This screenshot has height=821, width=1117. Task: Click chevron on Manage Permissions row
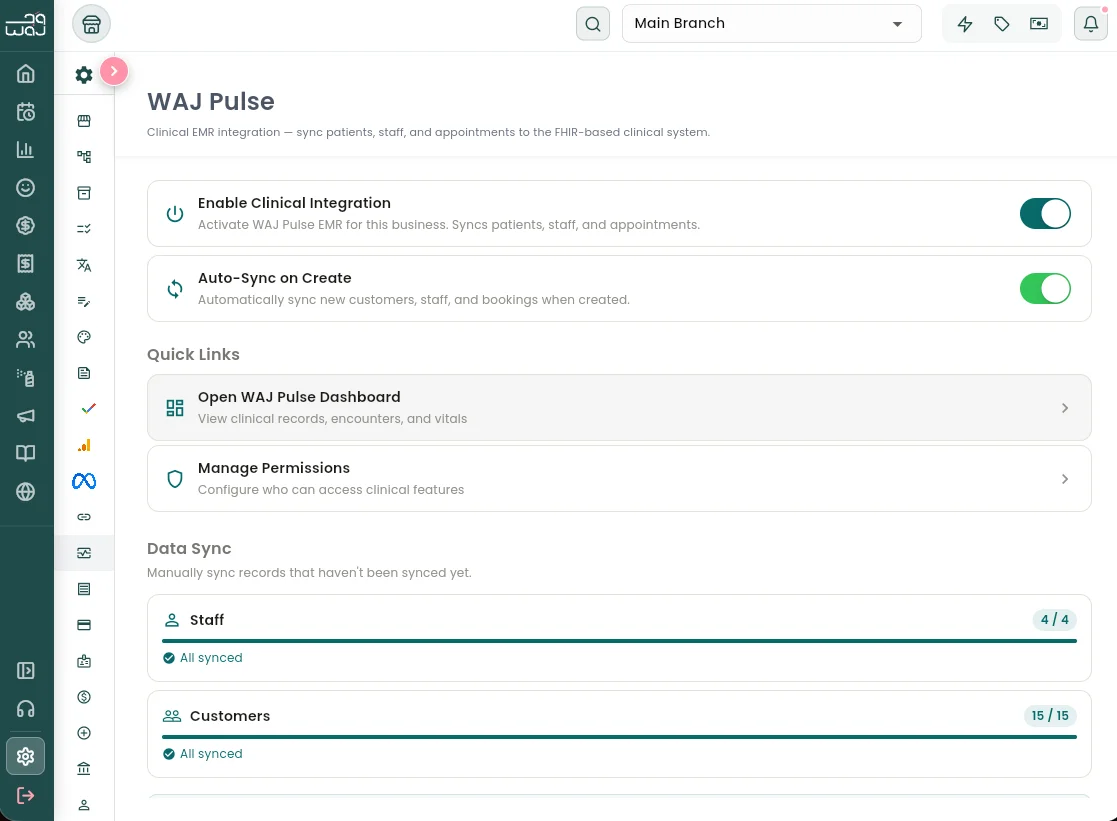(x=1065, y=479)
